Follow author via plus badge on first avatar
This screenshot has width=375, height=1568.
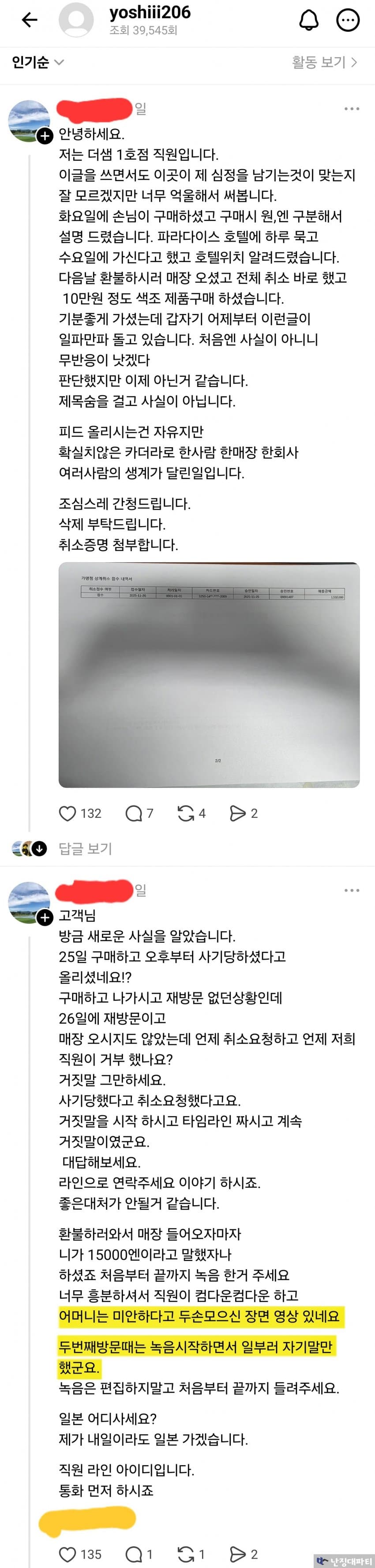click(x=45, y=136)
